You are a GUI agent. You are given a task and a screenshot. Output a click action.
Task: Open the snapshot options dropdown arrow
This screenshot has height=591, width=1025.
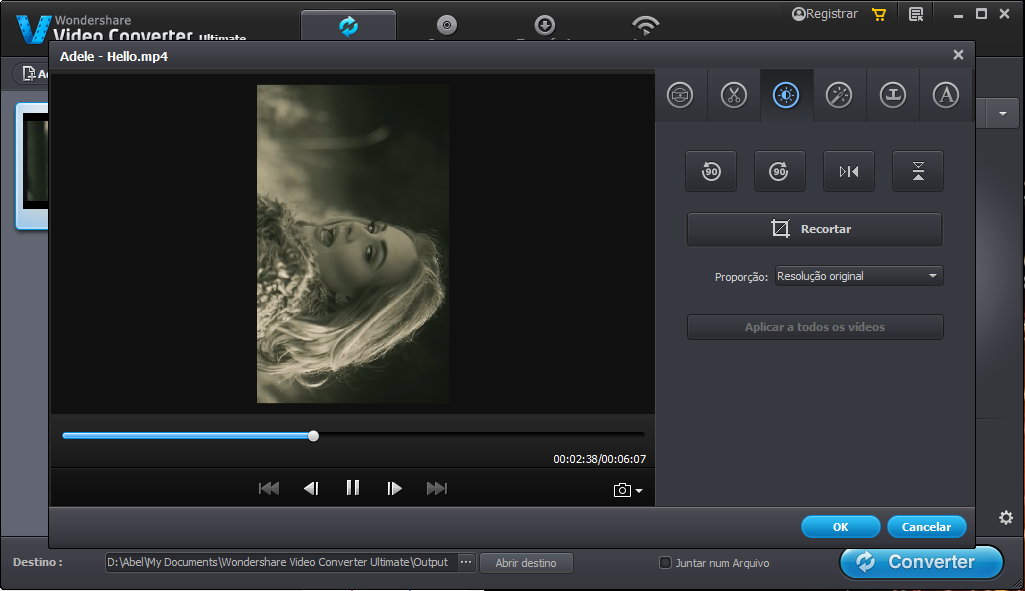coord(639,491)
